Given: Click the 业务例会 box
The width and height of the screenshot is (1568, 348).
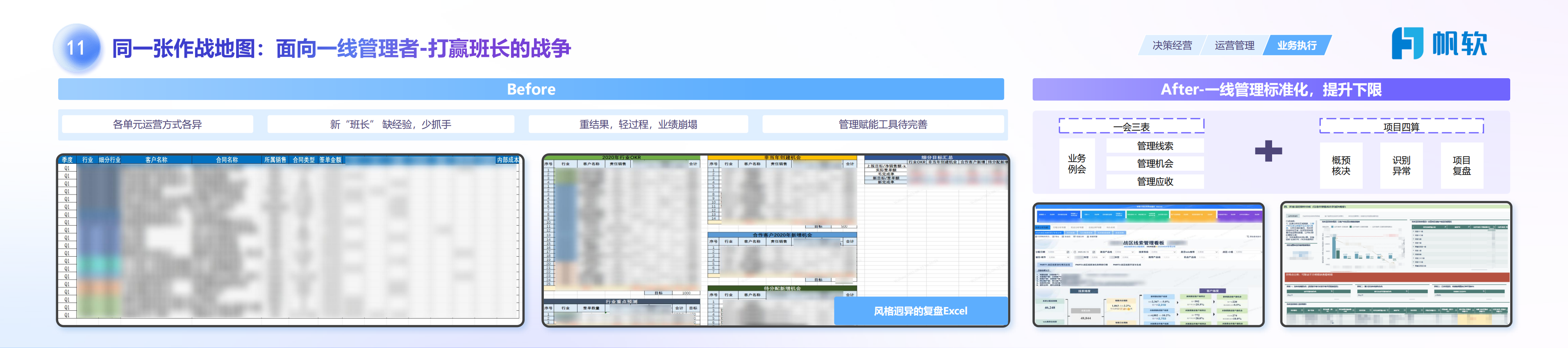Looking at the screenshot, I should pos(1076,164).
